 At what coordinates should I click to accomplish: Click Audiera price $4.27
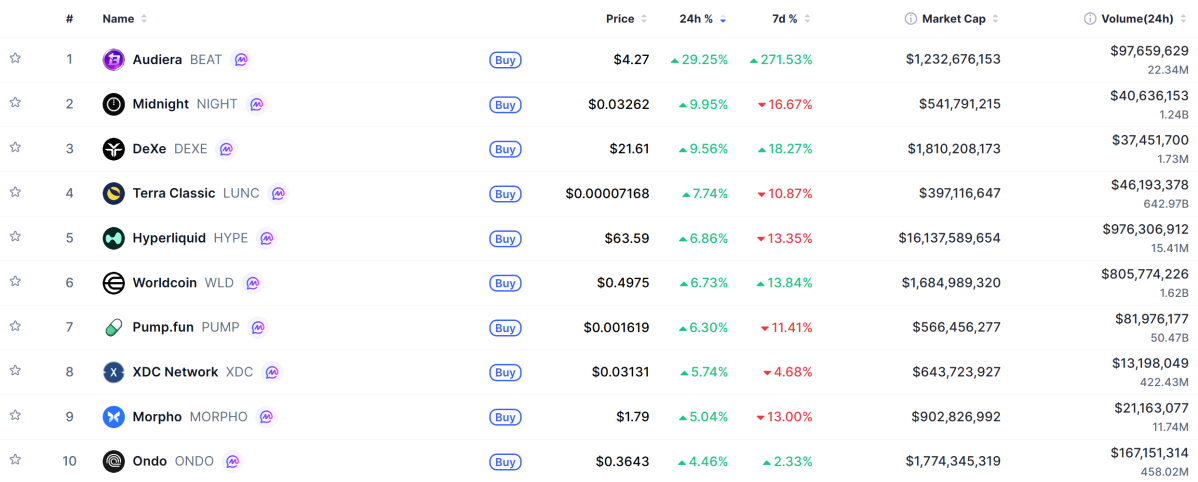coord(631,60)
